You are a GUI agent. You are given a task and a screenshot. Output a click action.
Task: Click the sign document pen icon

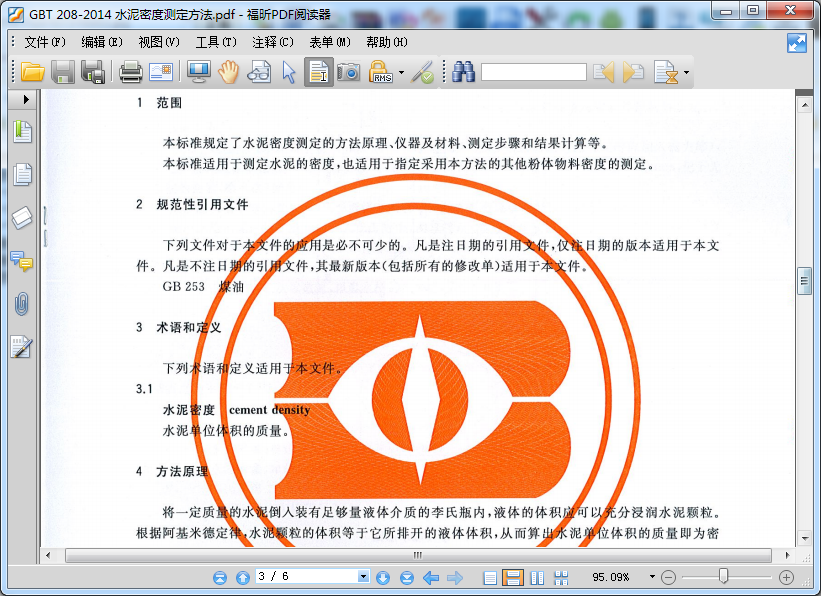click(x=422, y=72)
